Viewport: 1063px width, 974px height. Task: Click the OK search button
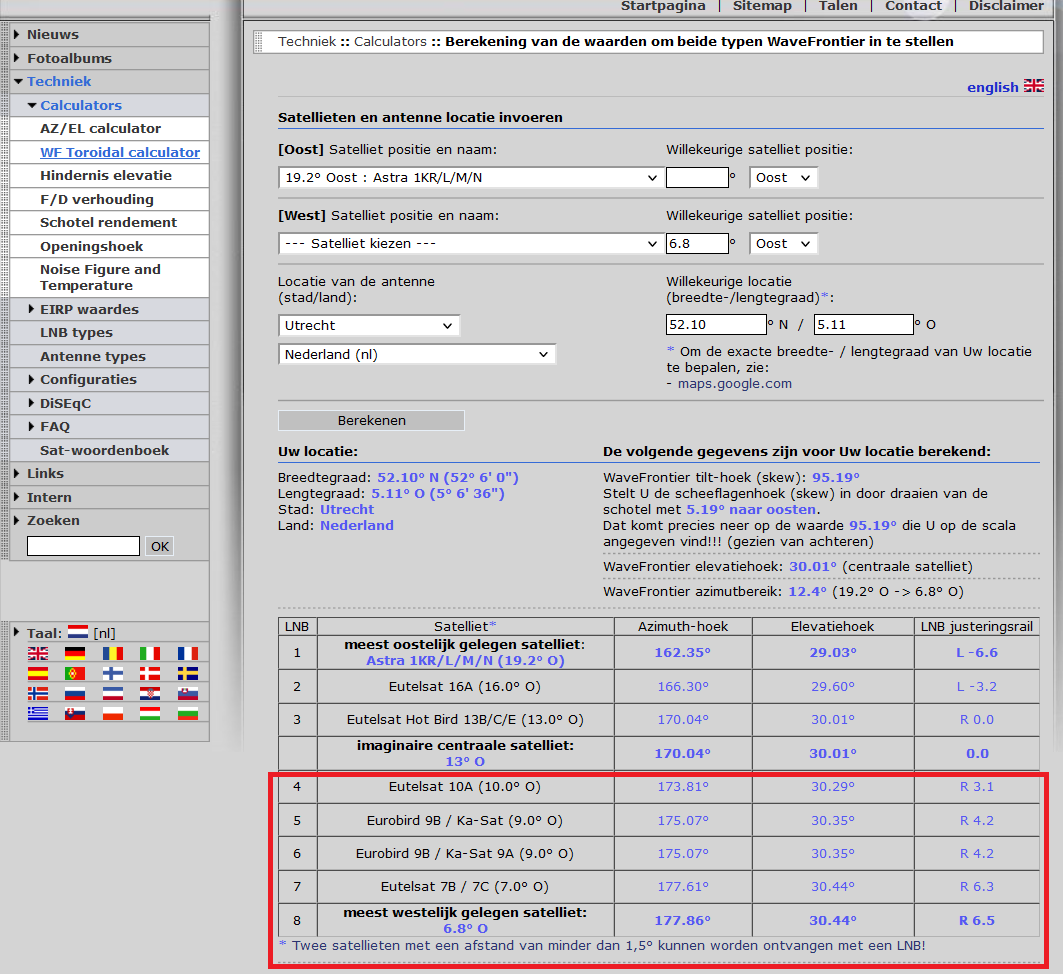tap(159, 546)
